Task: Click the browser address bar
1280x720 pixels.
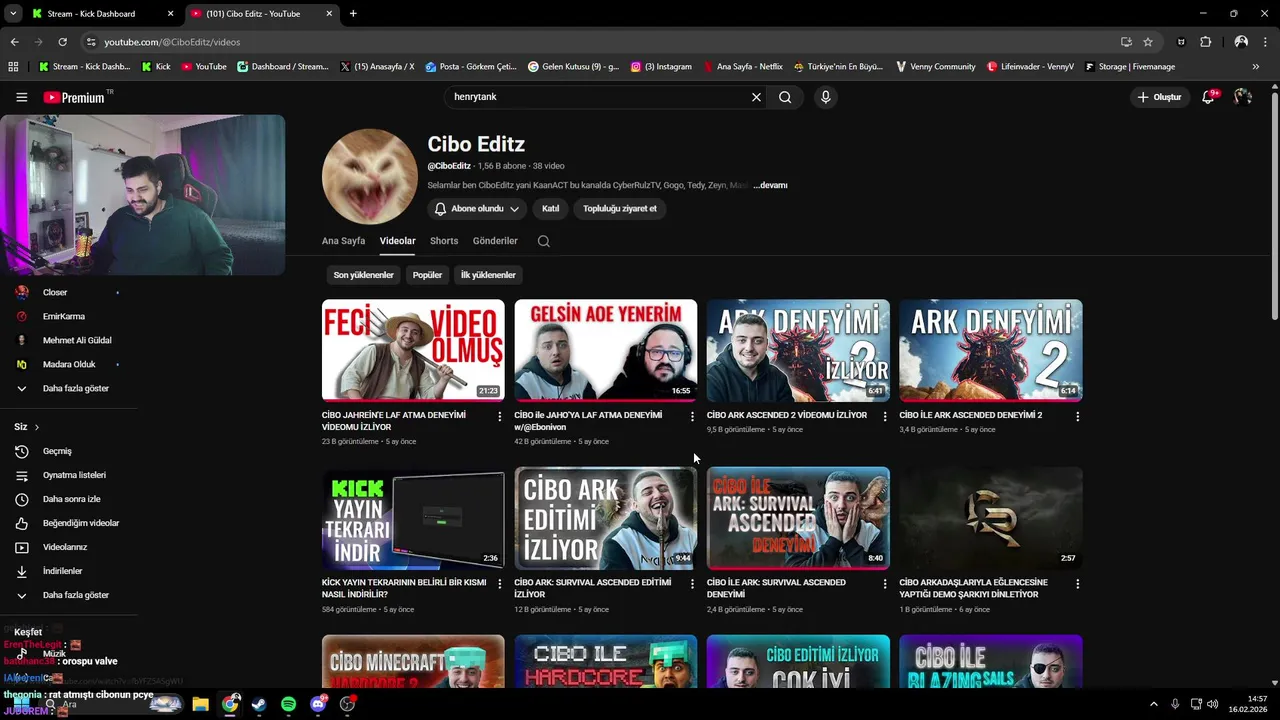Action: 600,42
